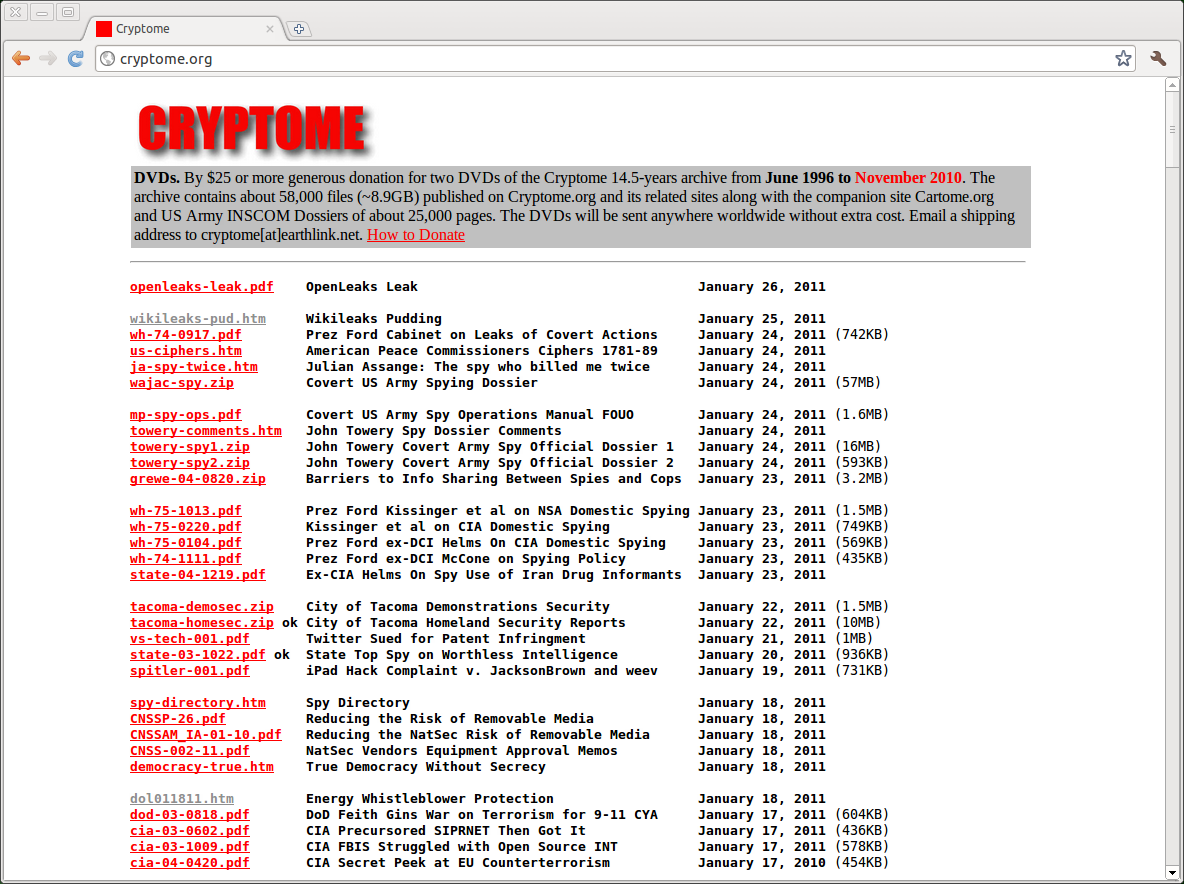Open the Wikileaks Pudding page
This screenshot has height=884, width=1184.
point(197,318)
